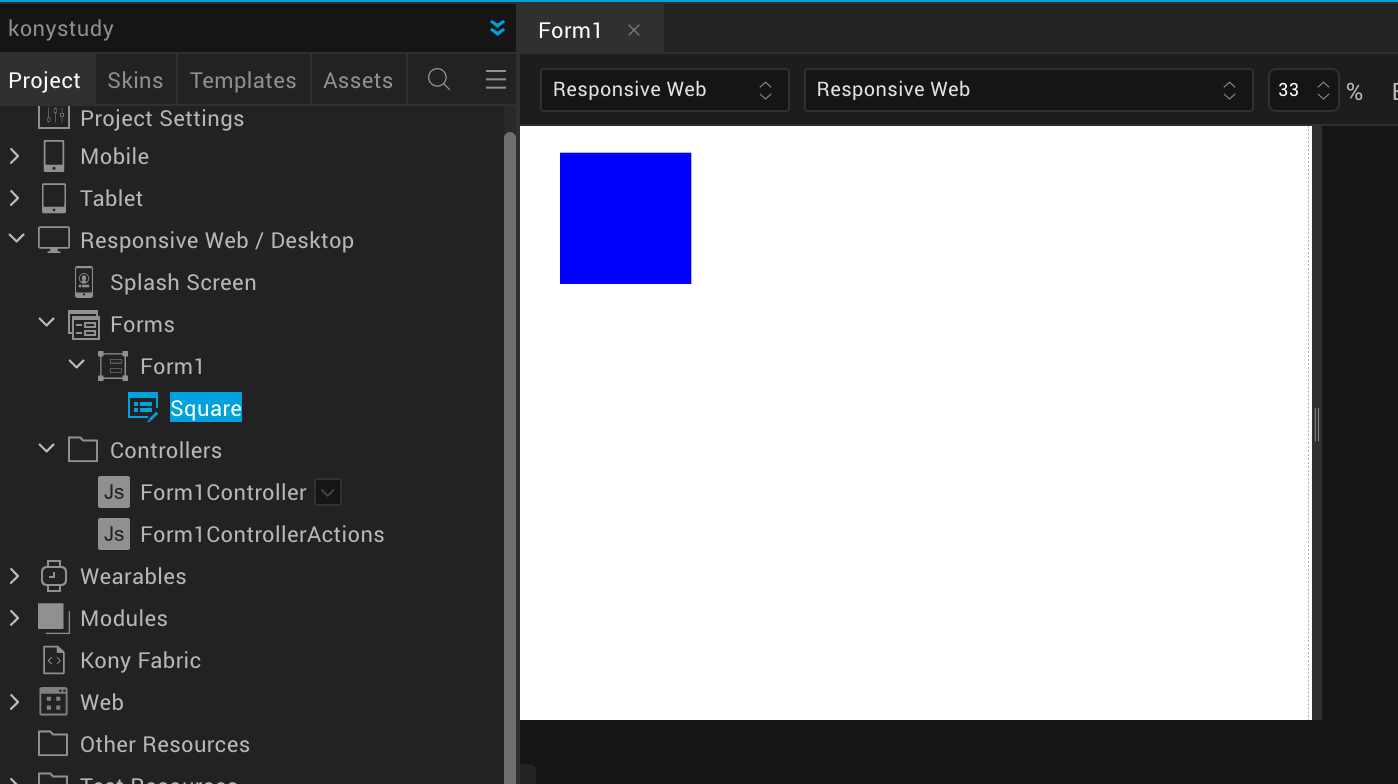Switch to the Templates tab

click(x=243, y=80)
